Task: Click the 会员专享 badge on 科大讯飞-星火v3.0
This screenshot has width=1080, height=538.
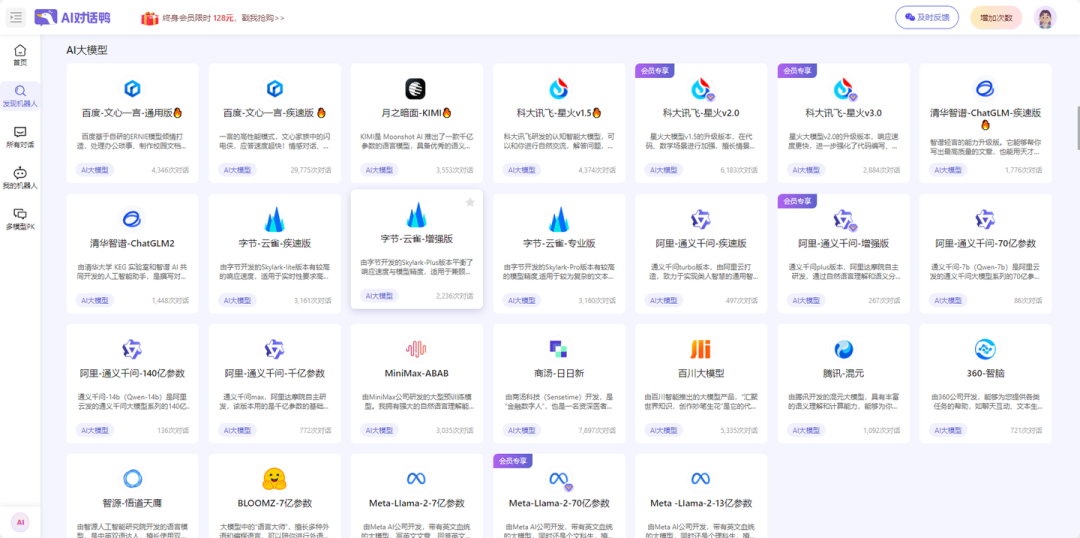Action: point(797,70)
